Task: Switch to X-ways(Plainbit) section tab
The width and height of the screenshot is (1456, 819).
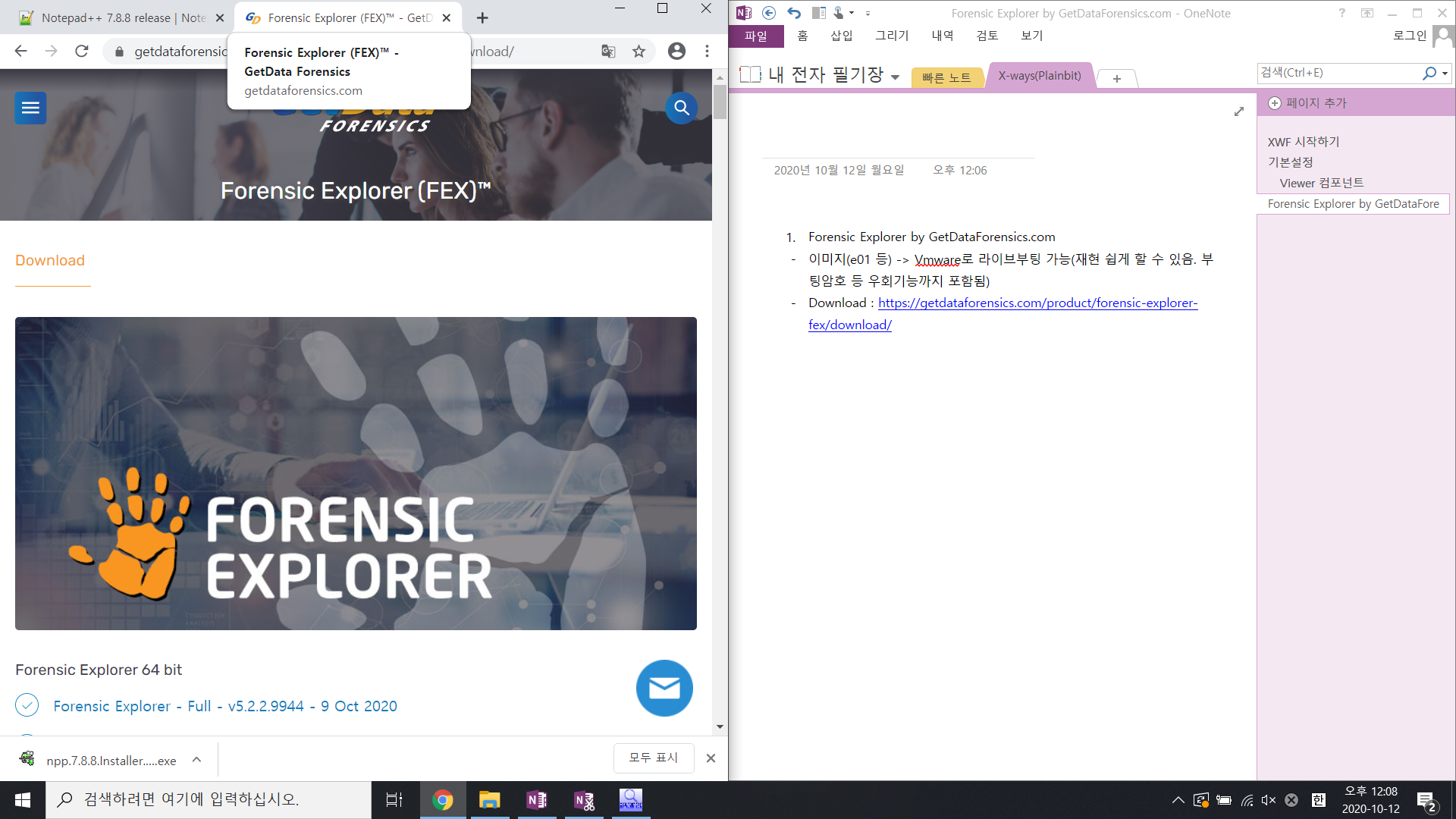Action: click(1039, 76)
